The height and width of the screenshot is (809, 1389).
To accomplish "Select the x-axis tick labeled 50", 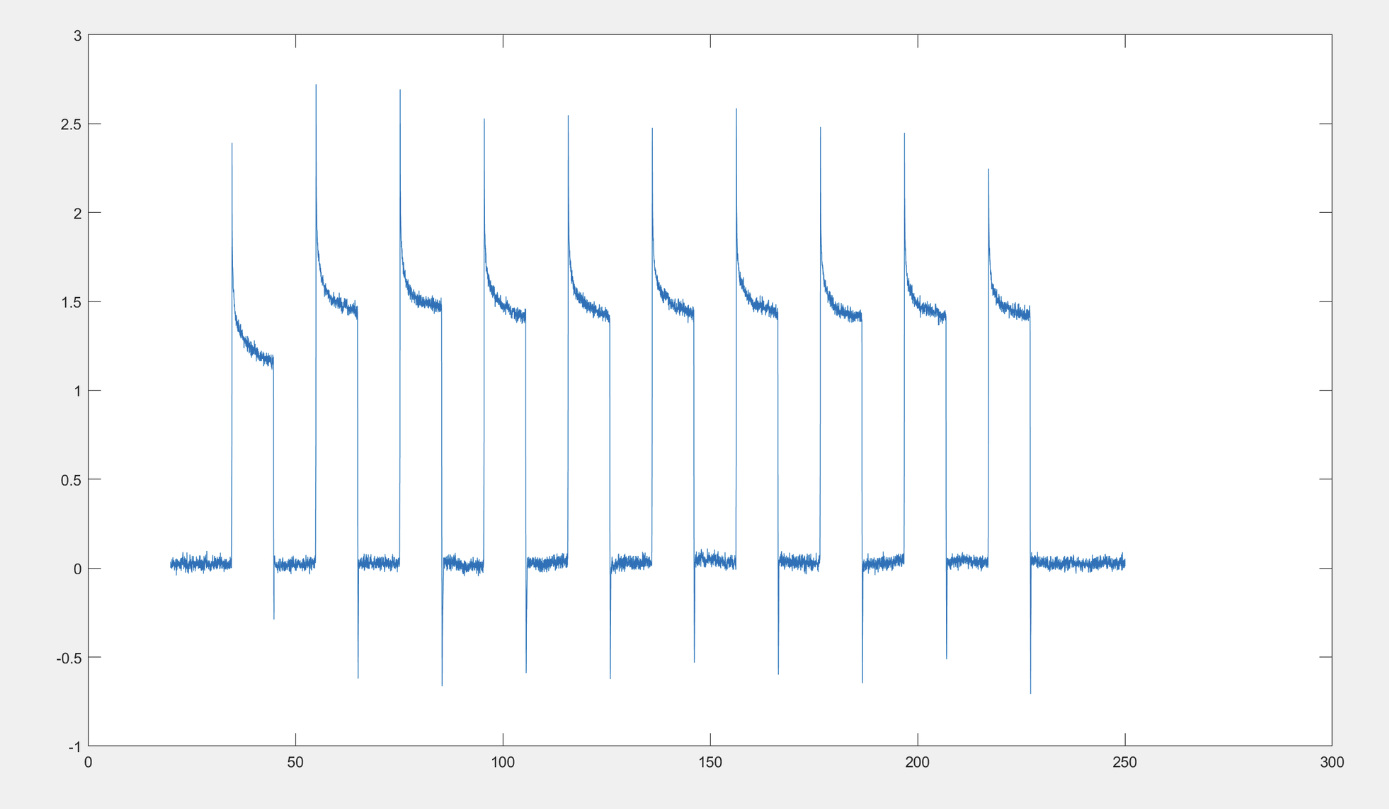I will (x=296, y=760).
